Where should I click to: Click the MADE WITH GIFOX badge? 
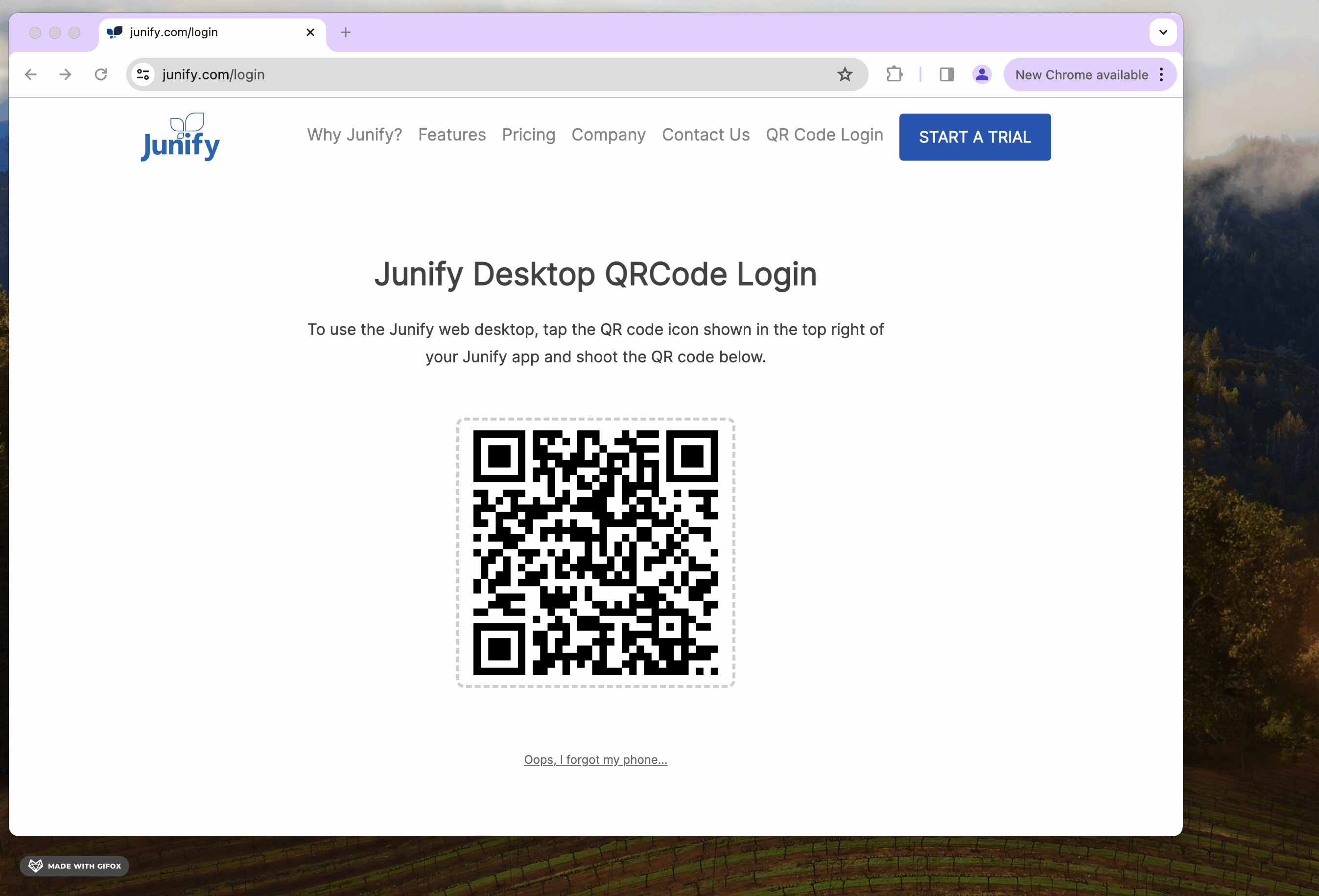pos(75,865)
